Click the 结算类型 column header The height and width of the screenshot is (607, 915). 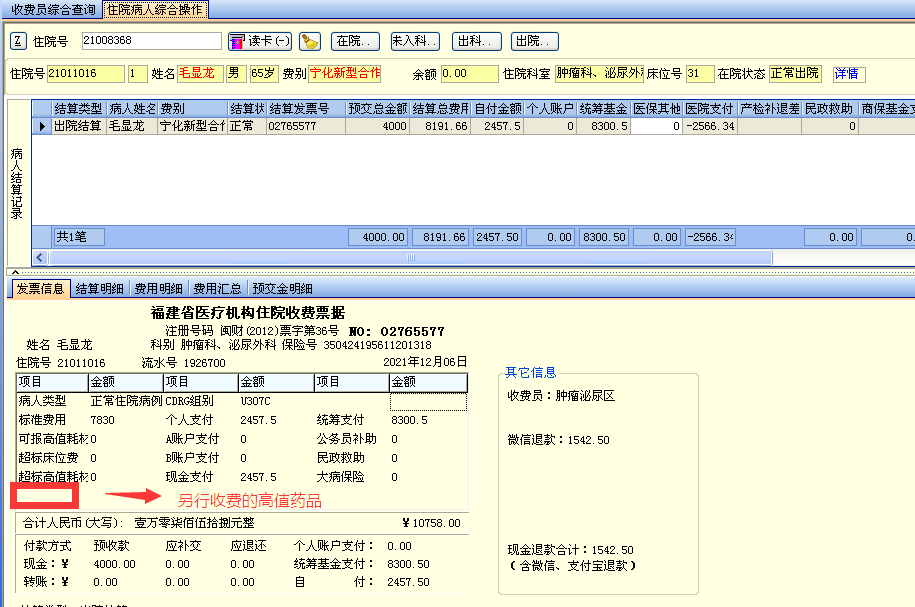(x=79, y=109)
